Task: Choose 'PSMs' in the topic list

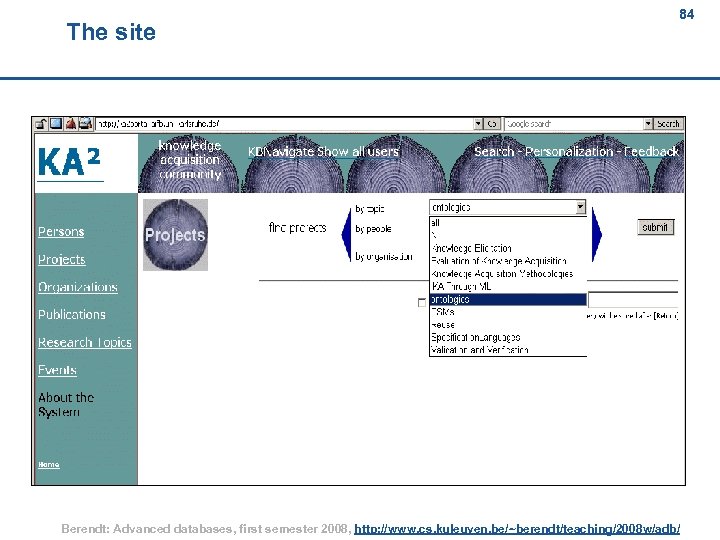Action: pos(508,312)
